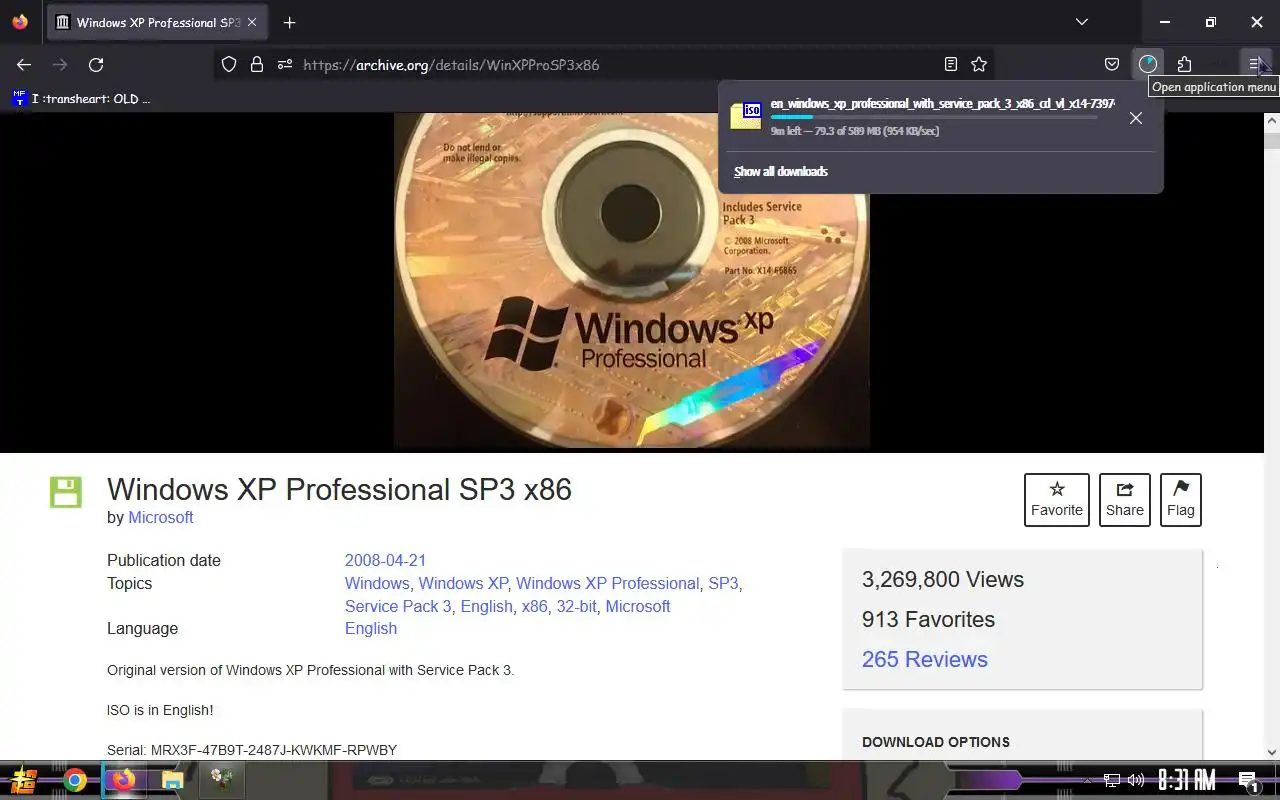Click the Windows XP disc image
The height and width of the screenshot is (800, 1280).
tap(632, 280)
